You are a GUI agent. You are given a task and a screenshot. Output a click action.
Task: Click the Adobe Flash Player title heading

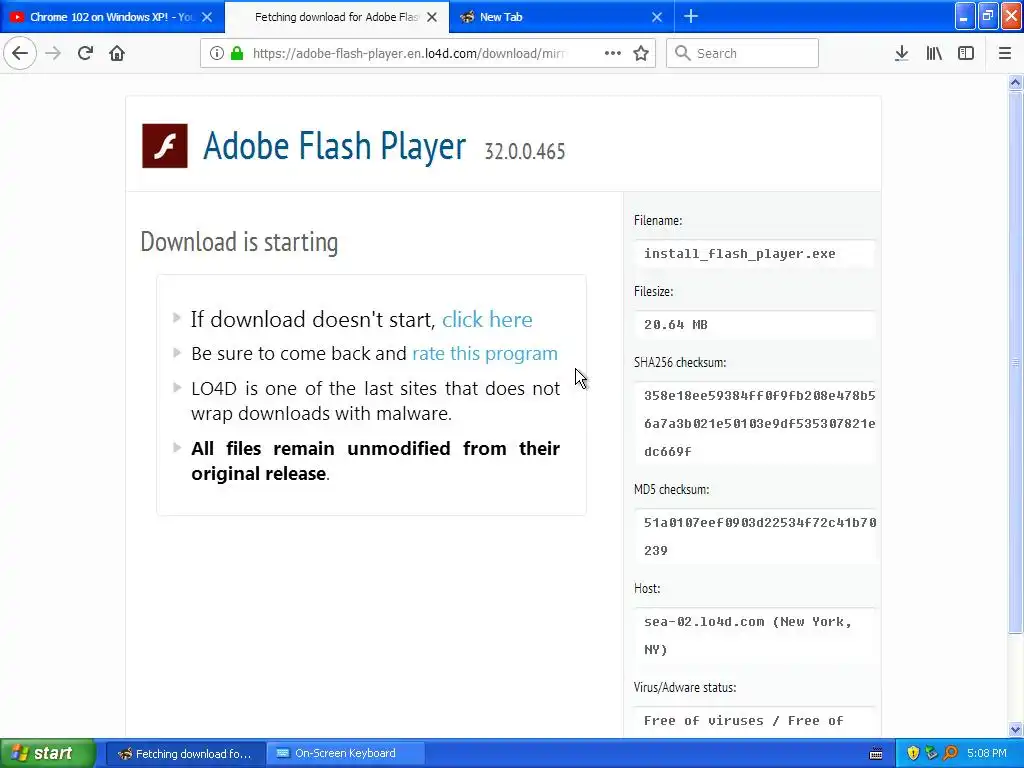(x=334, y=145)
